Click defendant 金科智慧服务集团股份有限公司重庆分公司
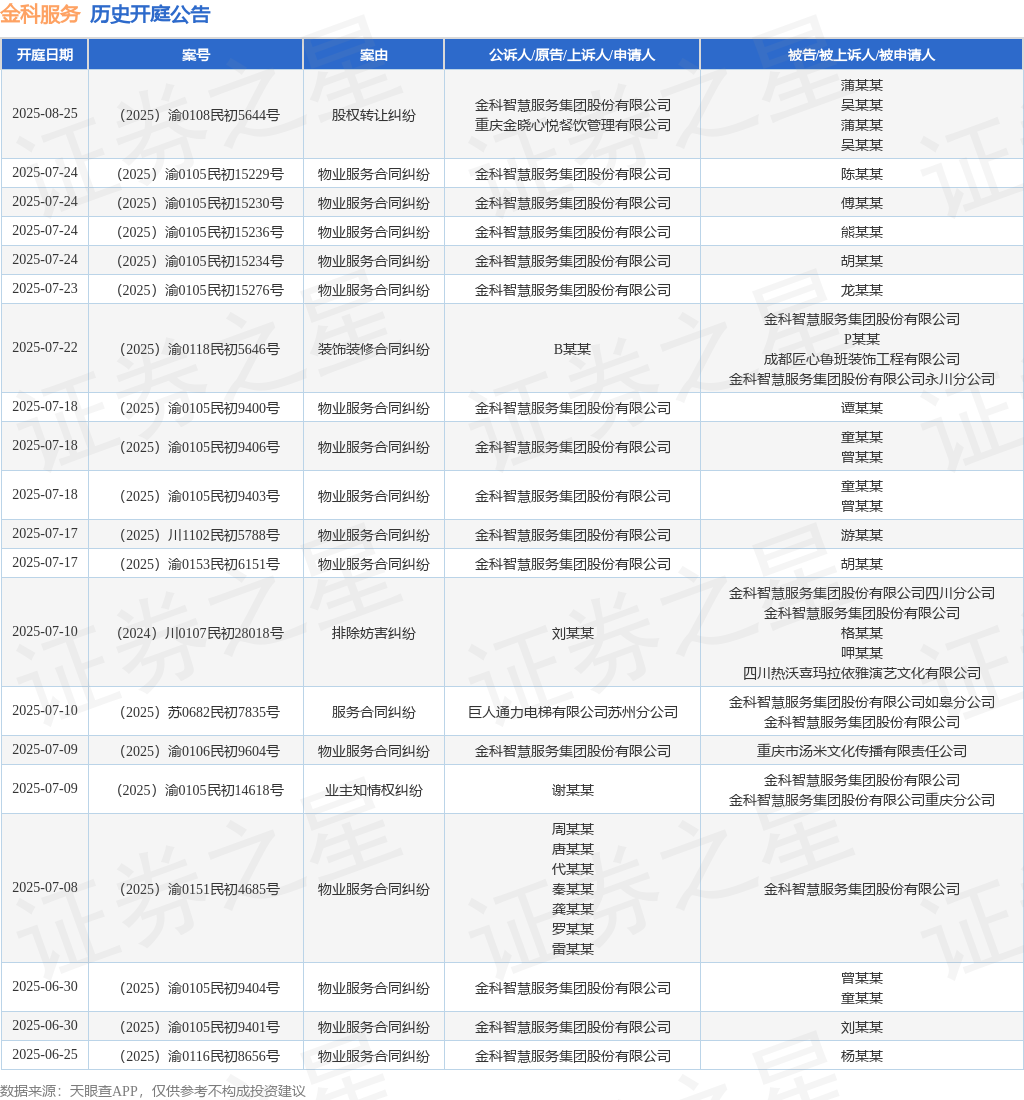1024x1100 pixels. tap(861, 800)
